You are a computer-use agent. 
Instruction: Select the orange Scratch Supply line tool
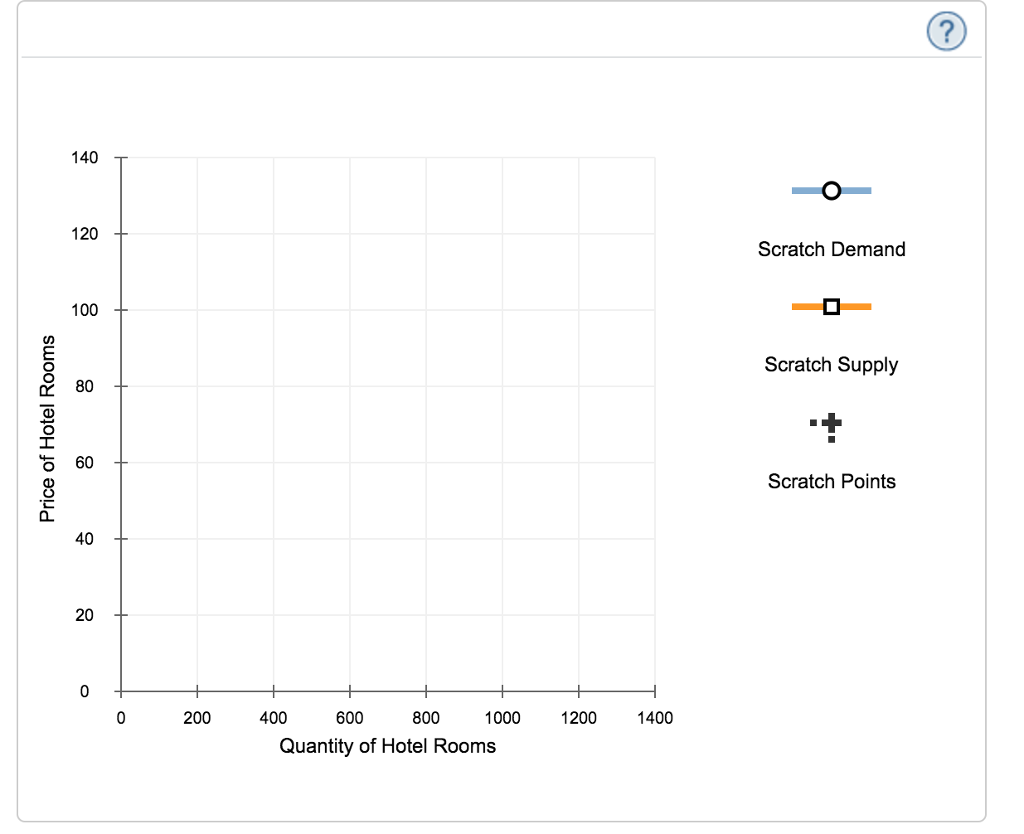[831, 306]
